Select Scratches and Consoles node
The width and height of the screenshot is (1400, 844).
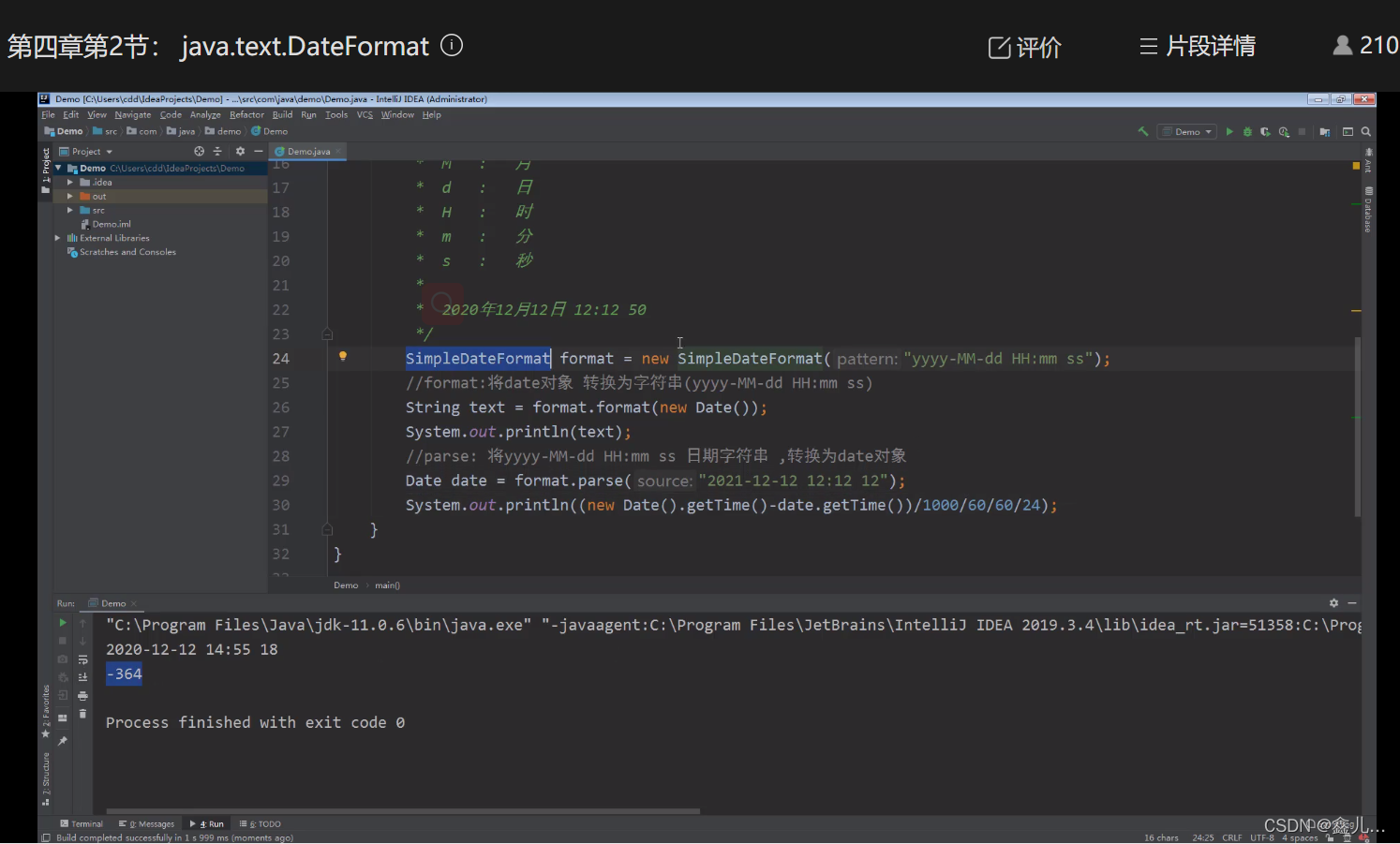point(121,252)
